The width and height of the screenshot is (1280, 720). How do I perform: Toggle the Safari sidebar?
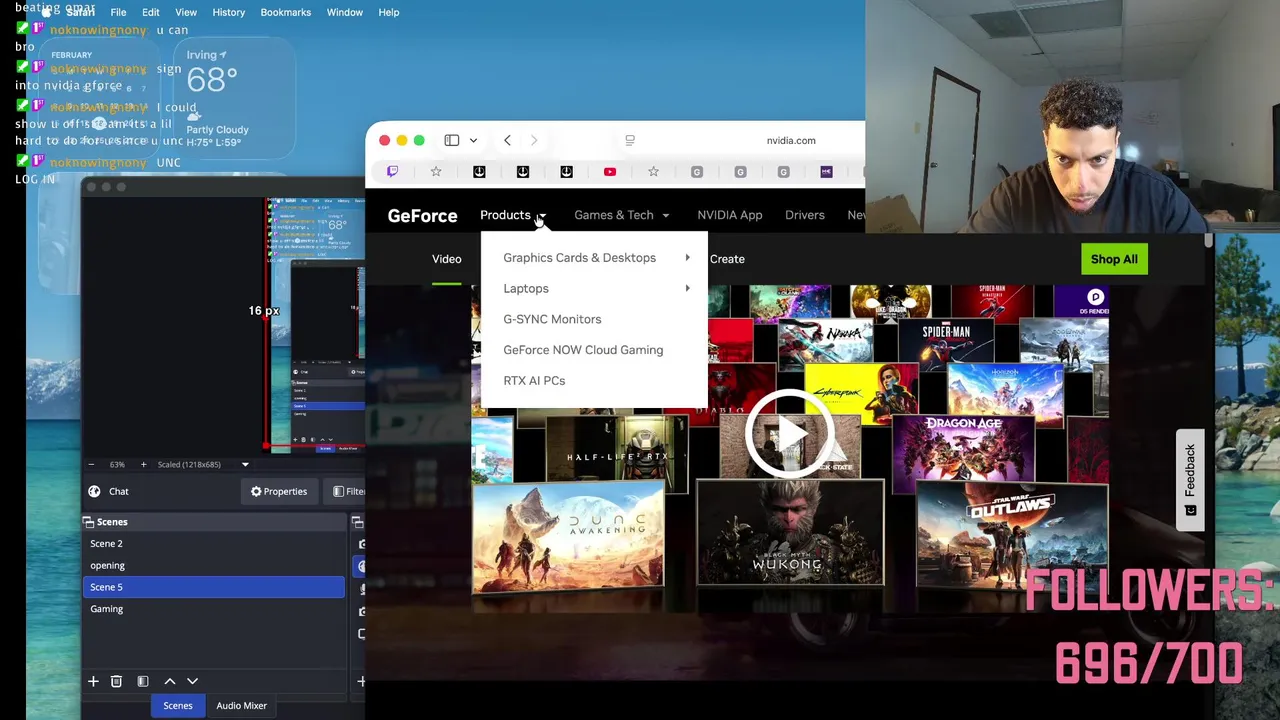(x=452, y=141)
